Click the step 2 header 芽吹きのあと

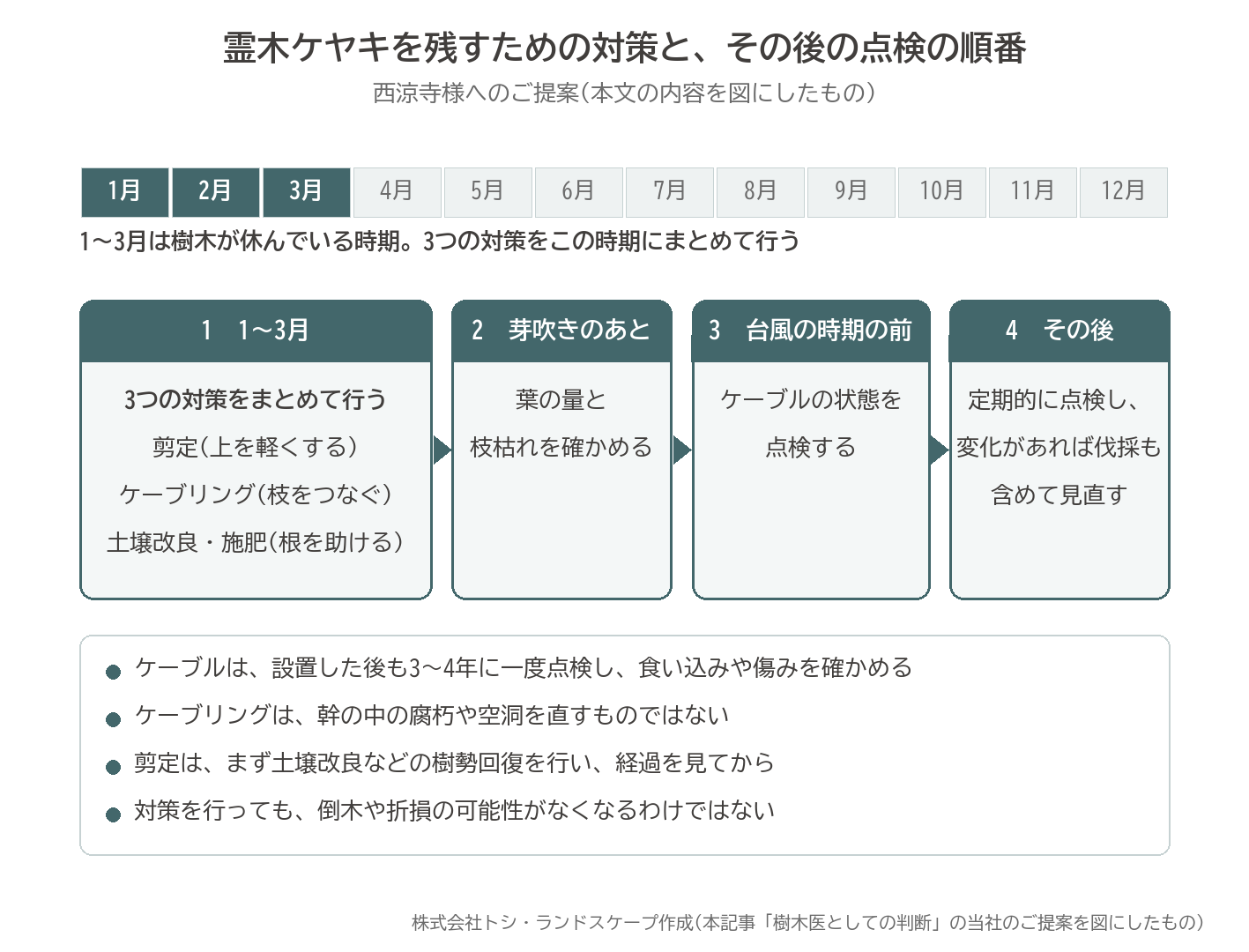pos(562,331)
